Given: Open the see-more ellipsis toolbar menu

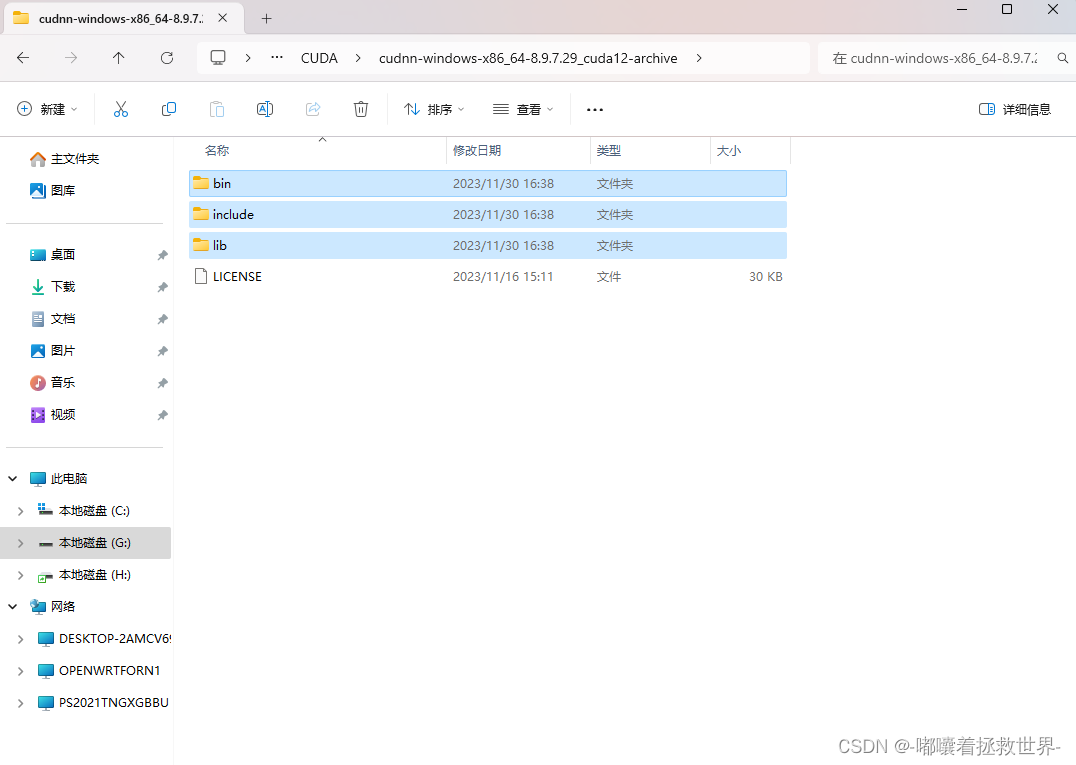Looking at the screenshot, I should tap(595, 109).
